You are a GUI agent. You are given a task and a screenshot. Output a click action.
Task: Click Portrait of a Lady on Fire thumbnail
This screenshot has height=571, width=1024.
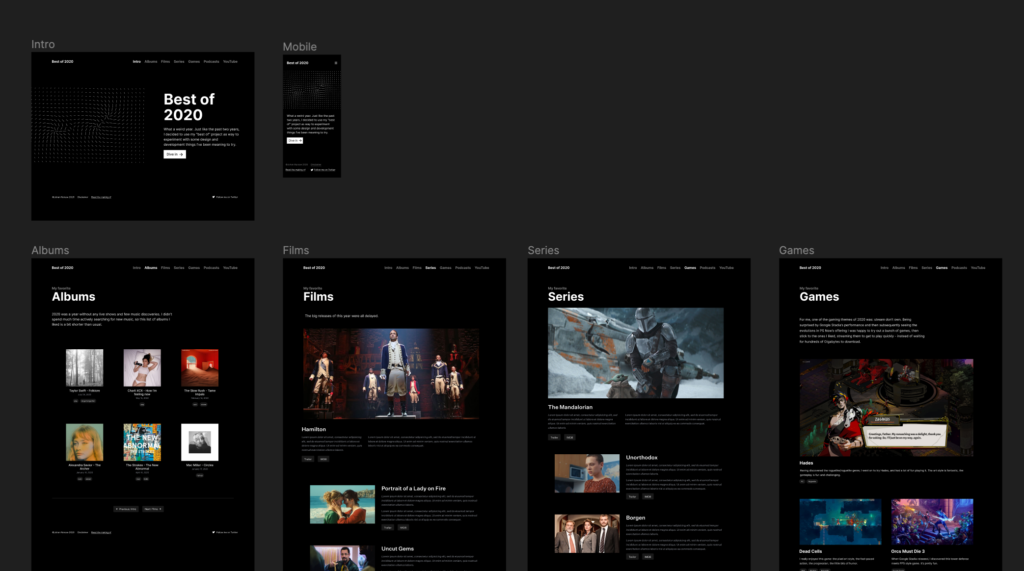coord(342,504)
